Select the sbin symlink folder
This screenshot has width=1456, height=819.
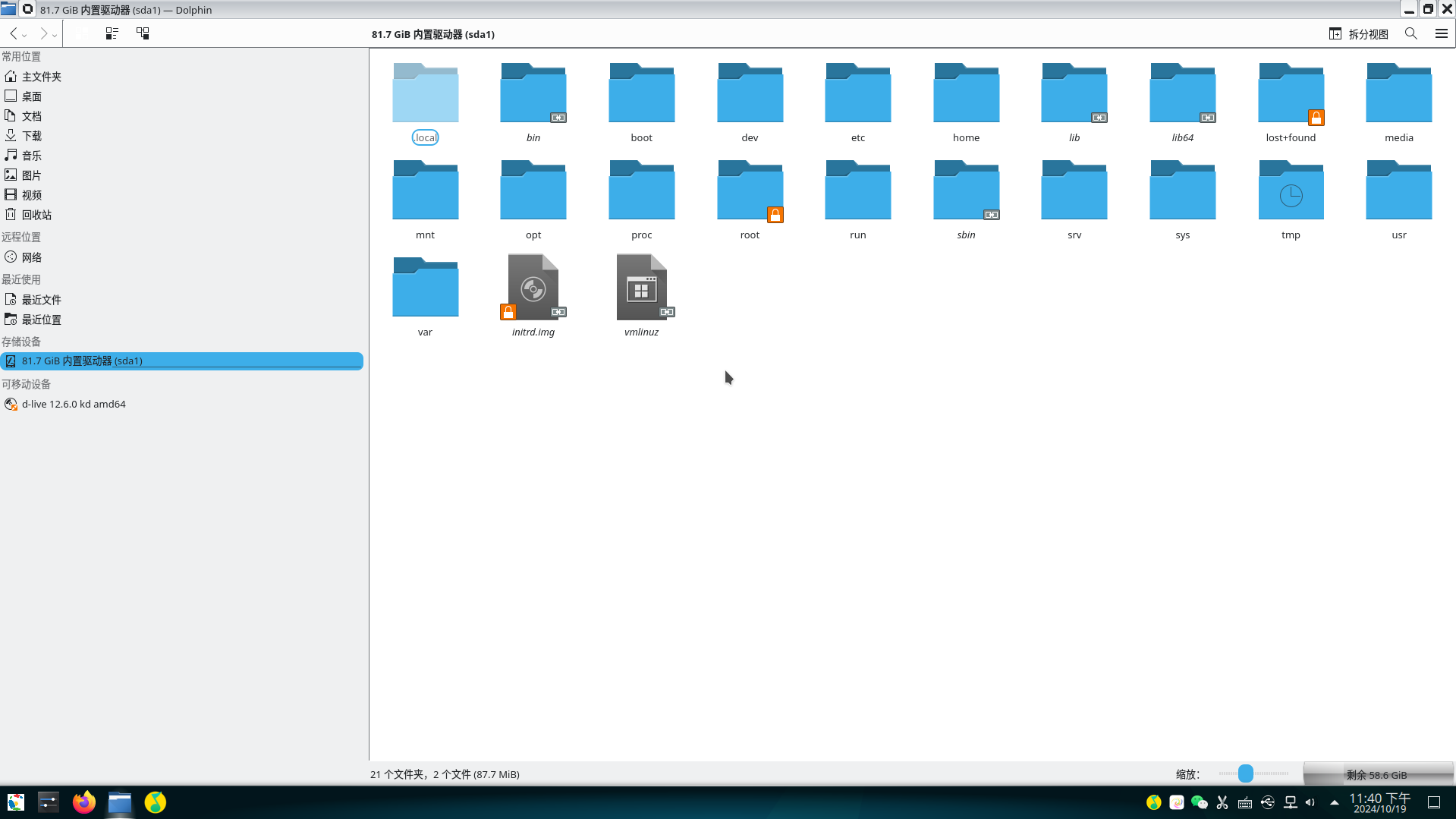[967, 191]
